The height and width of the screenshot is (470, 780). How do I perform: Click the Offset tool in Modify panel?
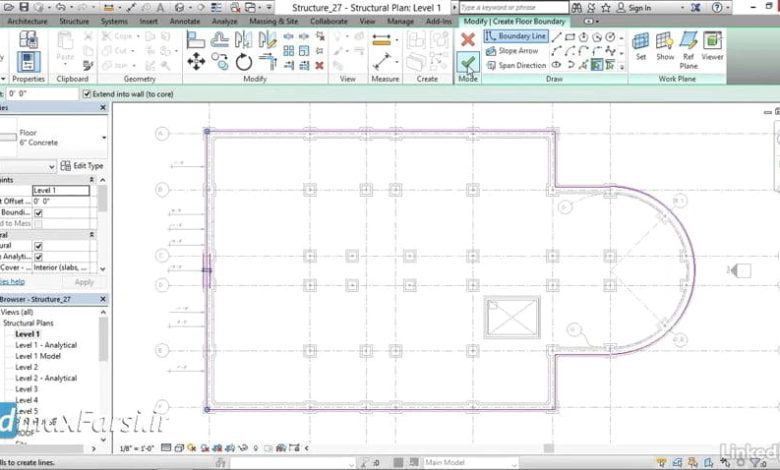219,39
